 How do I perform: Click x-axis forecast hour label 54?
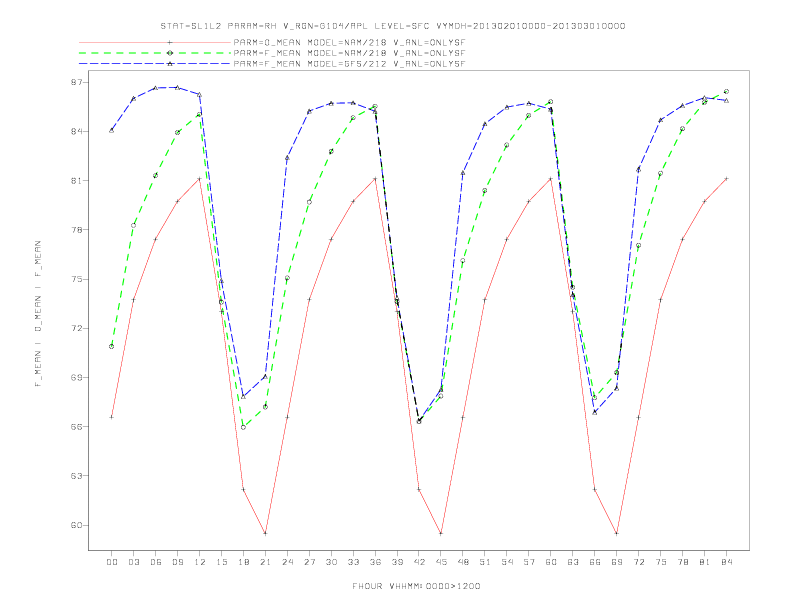[507, 562]
